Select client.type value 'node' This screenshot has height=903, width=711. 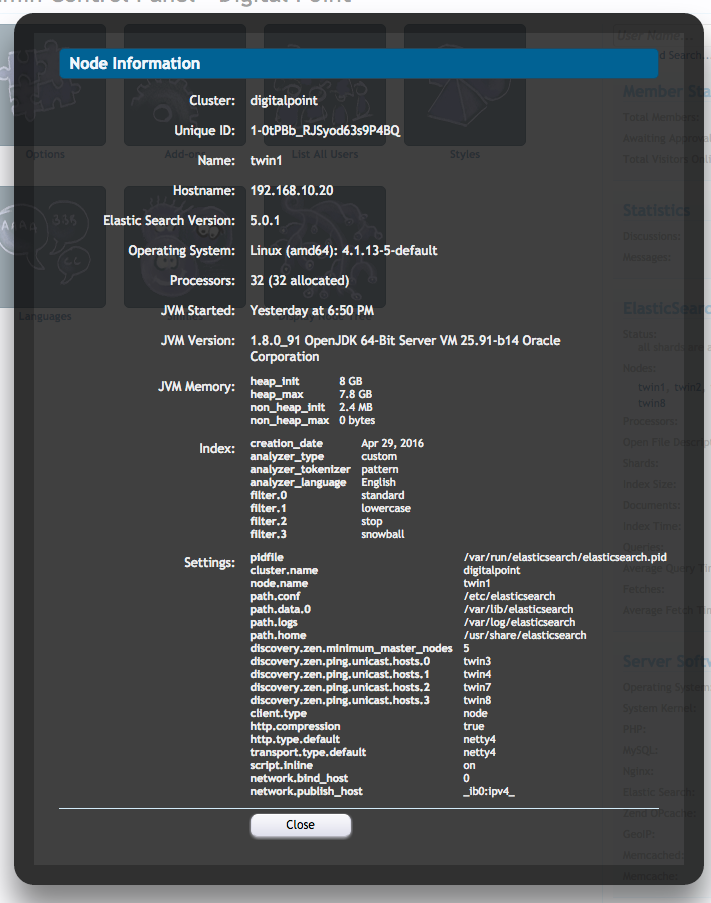(x=476, y=714)
